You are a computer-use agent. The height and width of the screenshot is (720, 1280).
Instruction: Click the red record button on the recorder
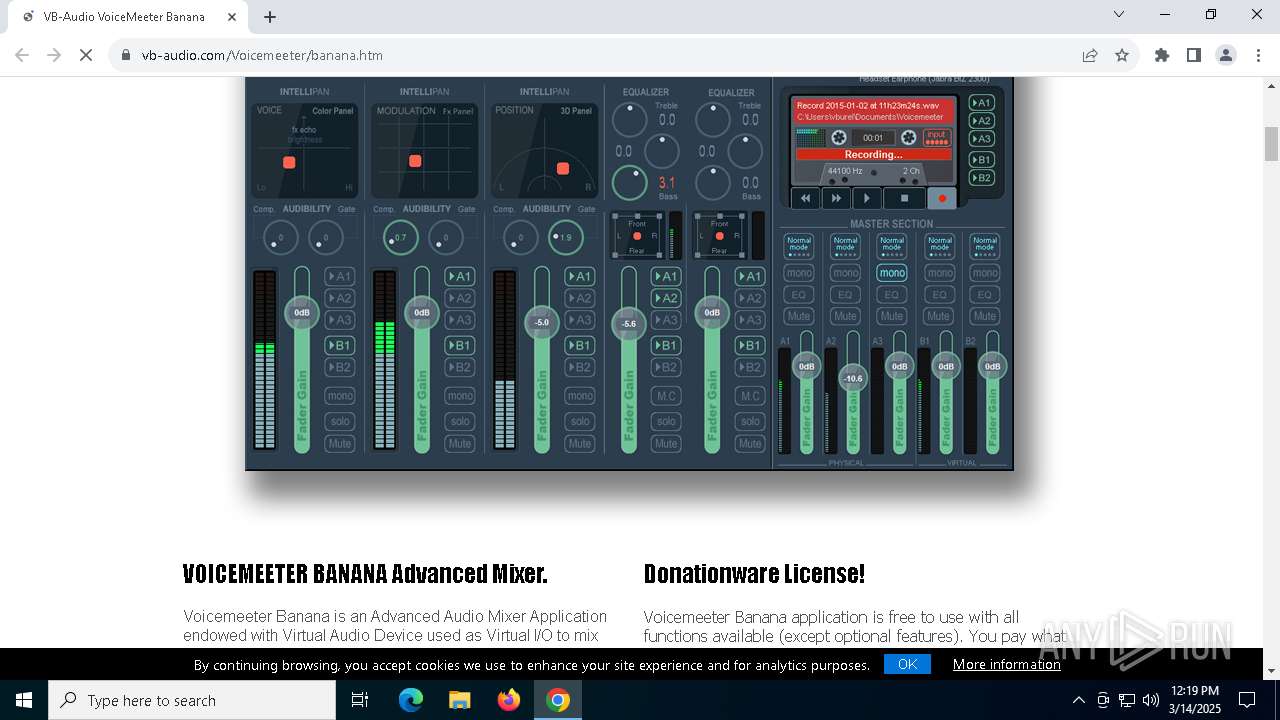click(x=941, y=198)
